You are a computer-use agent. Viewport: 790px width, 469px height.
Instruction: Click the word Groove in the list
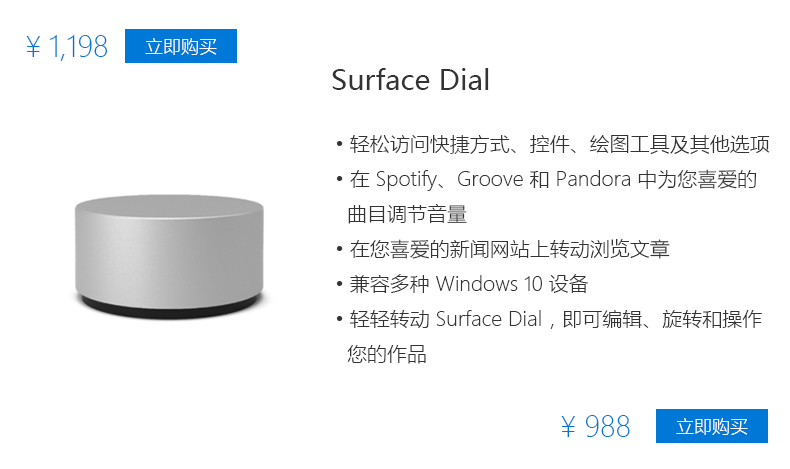click(x=491, y=180)
